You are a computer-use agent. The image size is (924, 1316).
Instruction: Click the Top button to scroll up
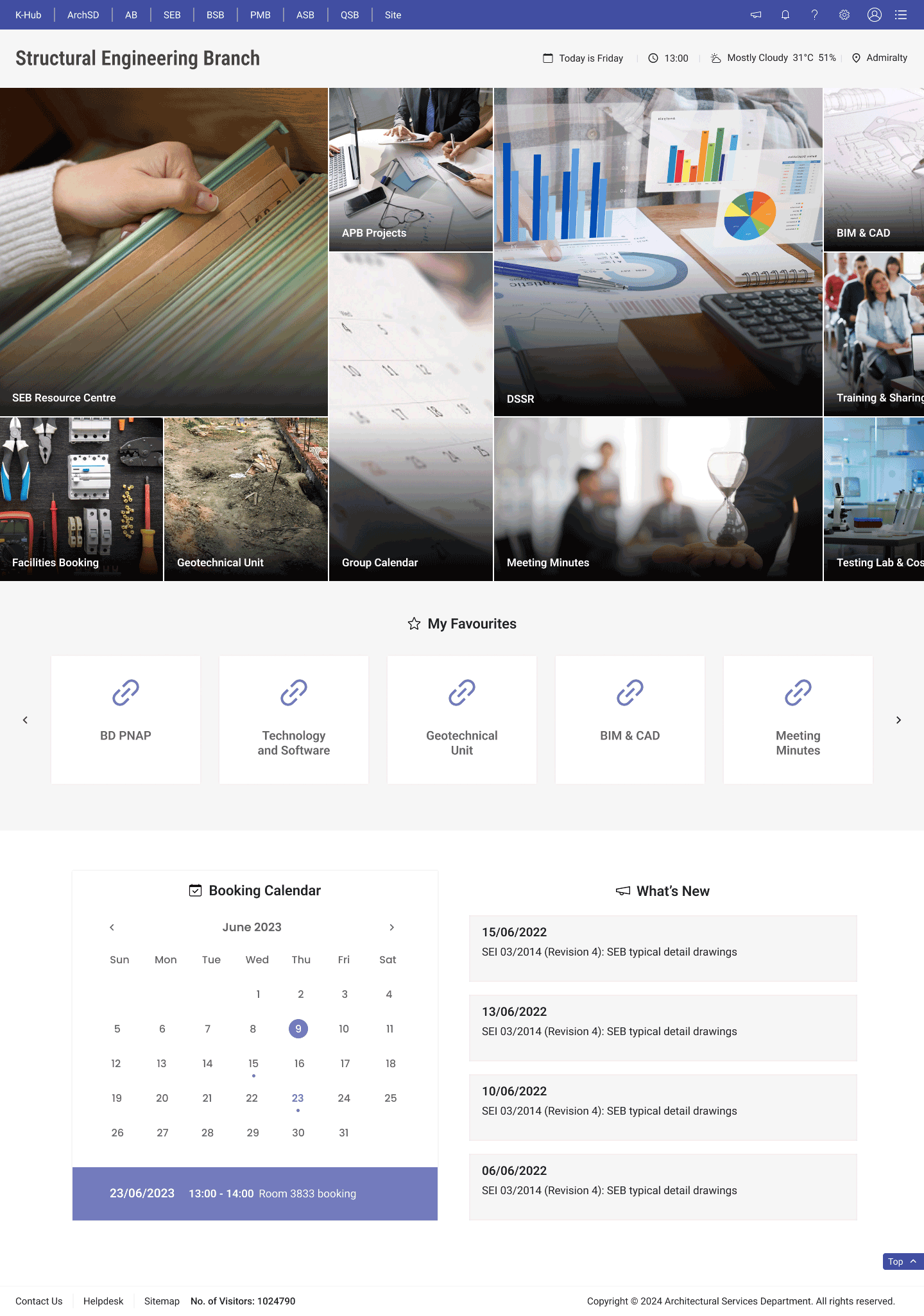click(x=902, y=1261)
